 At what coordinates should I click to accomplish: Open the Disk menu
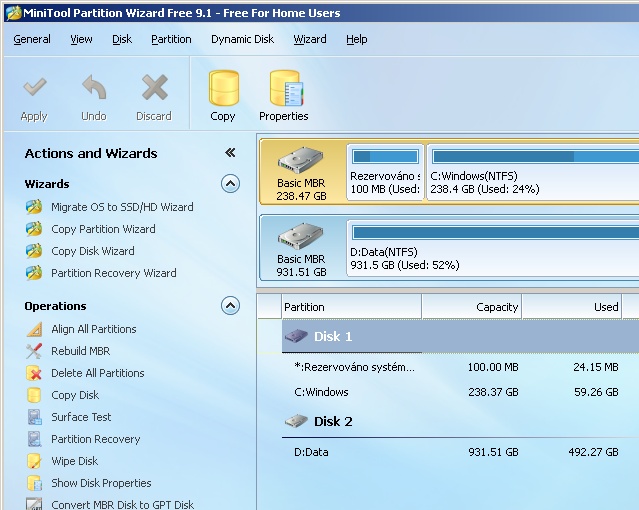coord(122,39)
